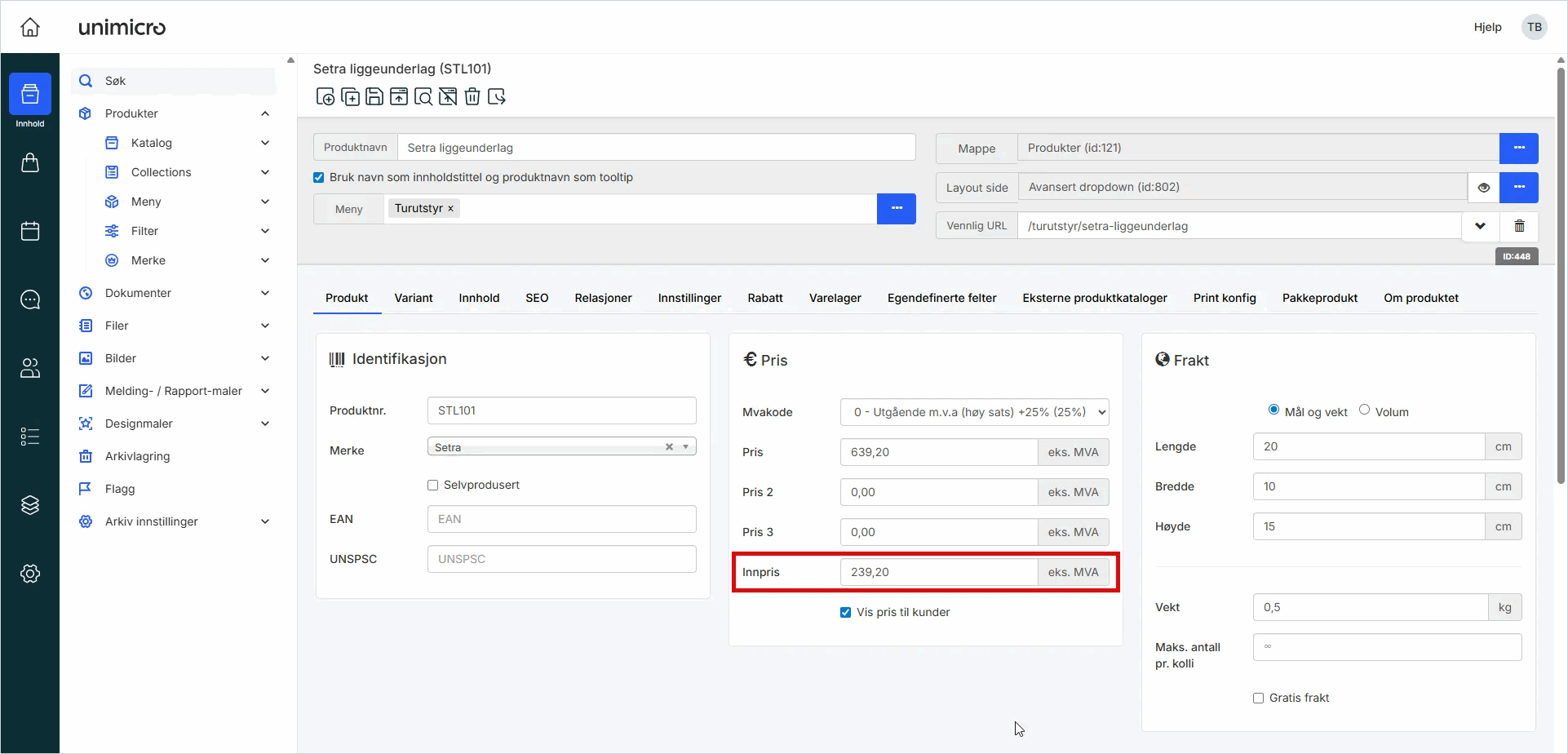Tick the Gratis frakt checkbox
1568x754 pixels.
[x=1258, y=698]
